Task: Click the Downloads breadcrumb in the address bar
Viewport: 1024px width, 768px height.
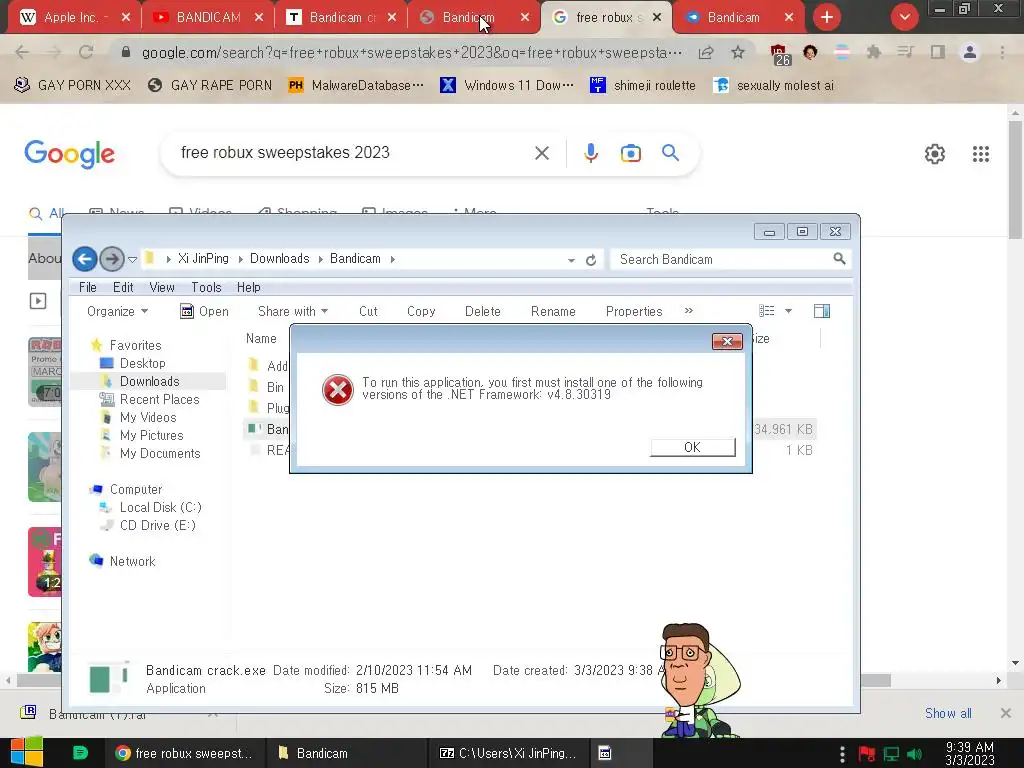Action: pyautogui.click(x=280, y=259)
